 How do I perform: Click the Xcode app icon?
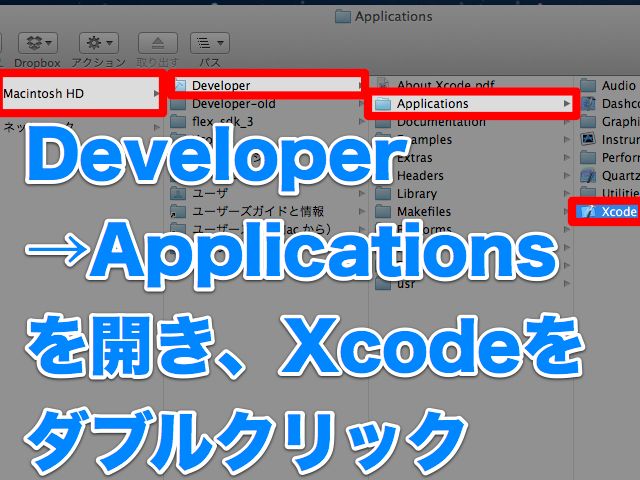[588, 211]
